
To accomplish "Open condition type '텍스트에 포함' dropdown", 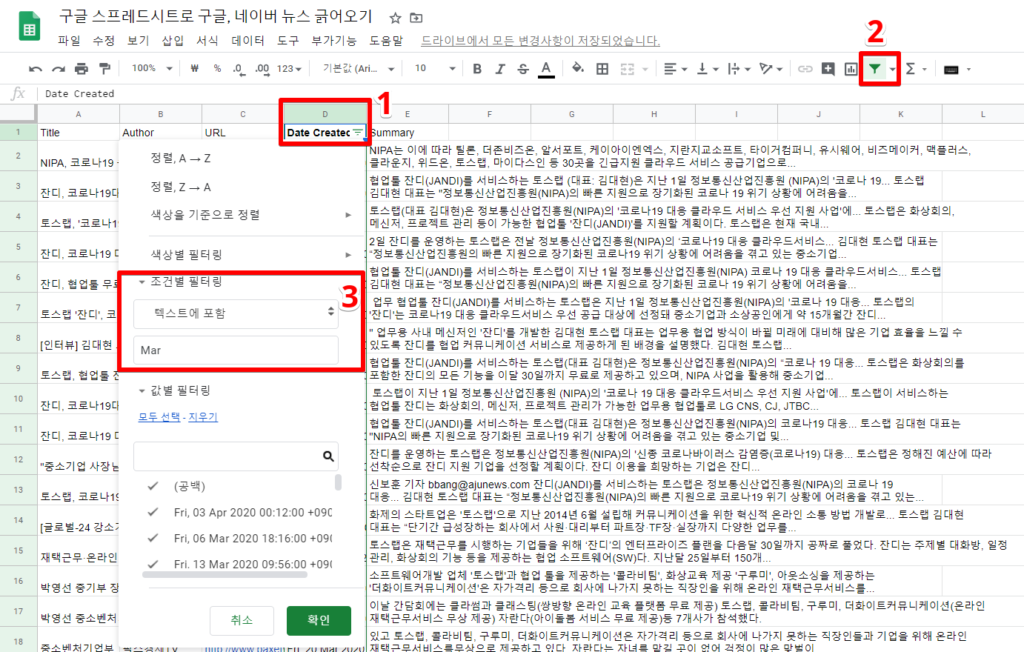I will pos(236,313).
